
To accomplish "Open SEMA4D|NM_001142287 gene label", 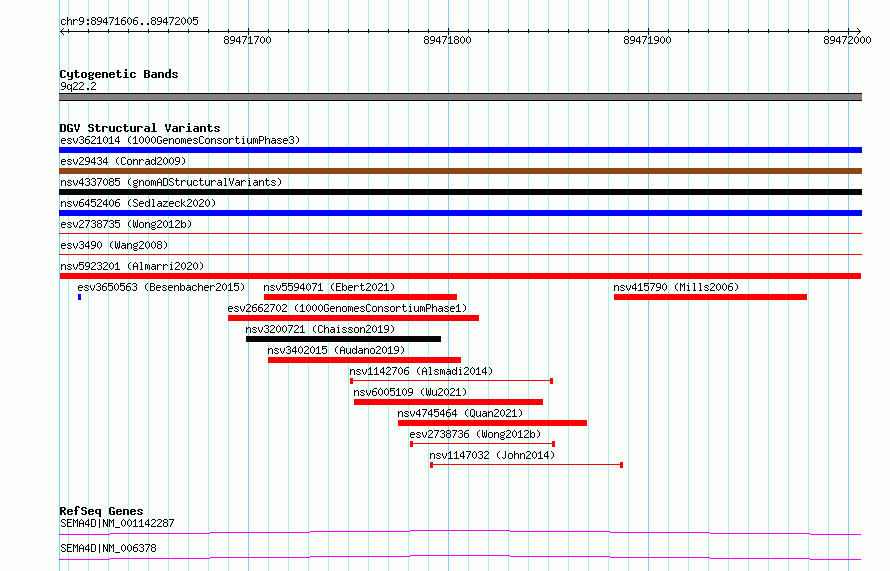I will click(117, 523).
